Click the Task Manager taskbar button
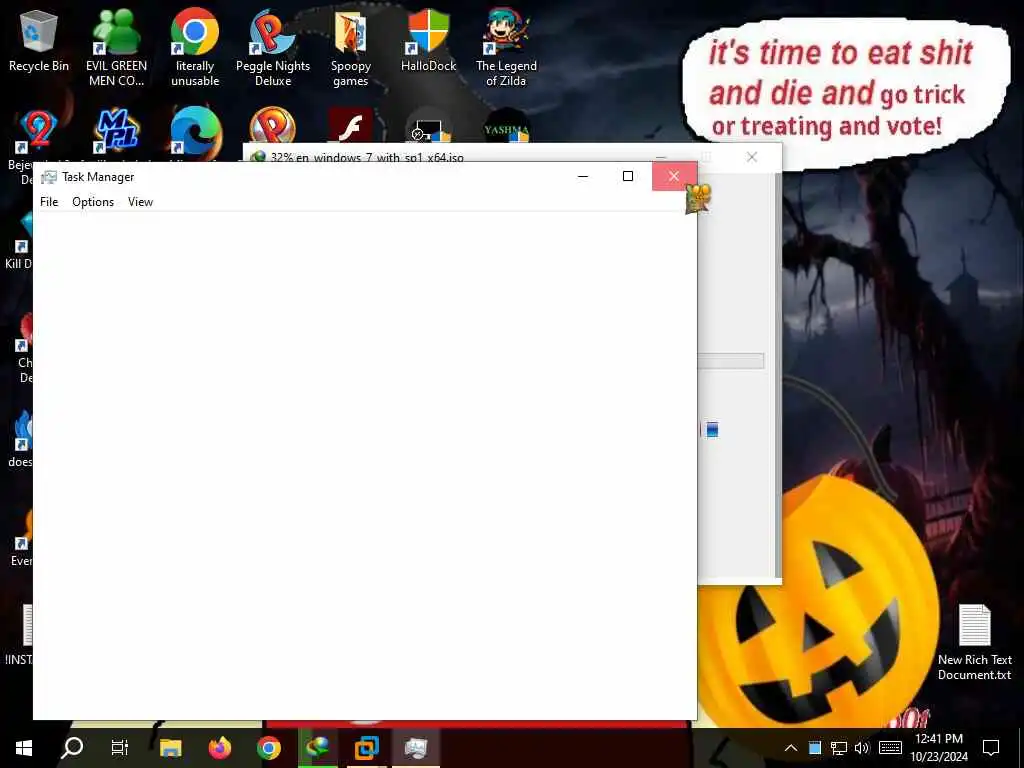This screenshot has width=1024, height=768. point(416,748)
